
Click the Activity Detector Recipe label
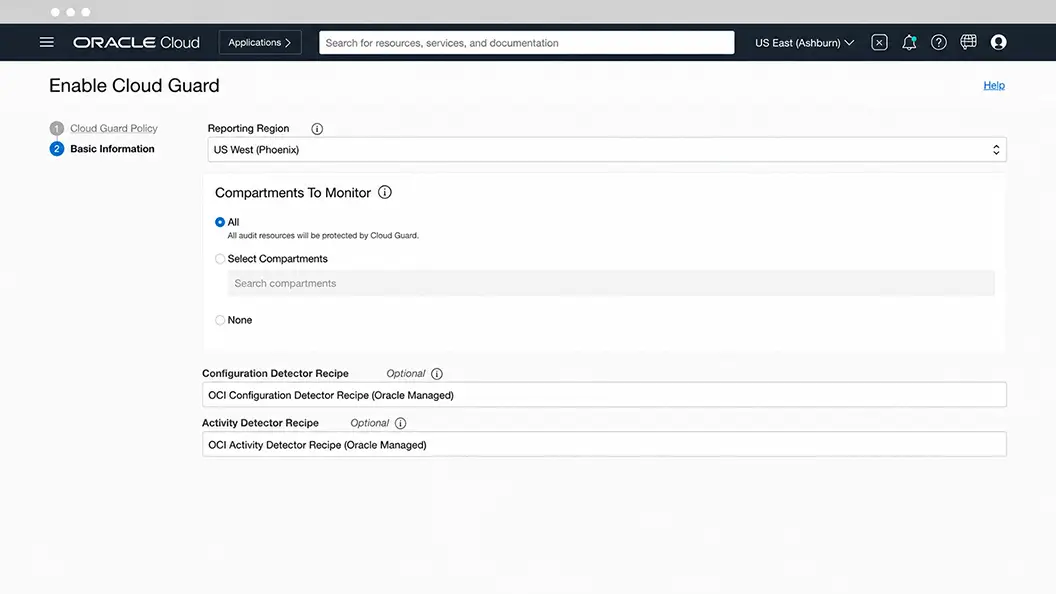pos(260,423)
